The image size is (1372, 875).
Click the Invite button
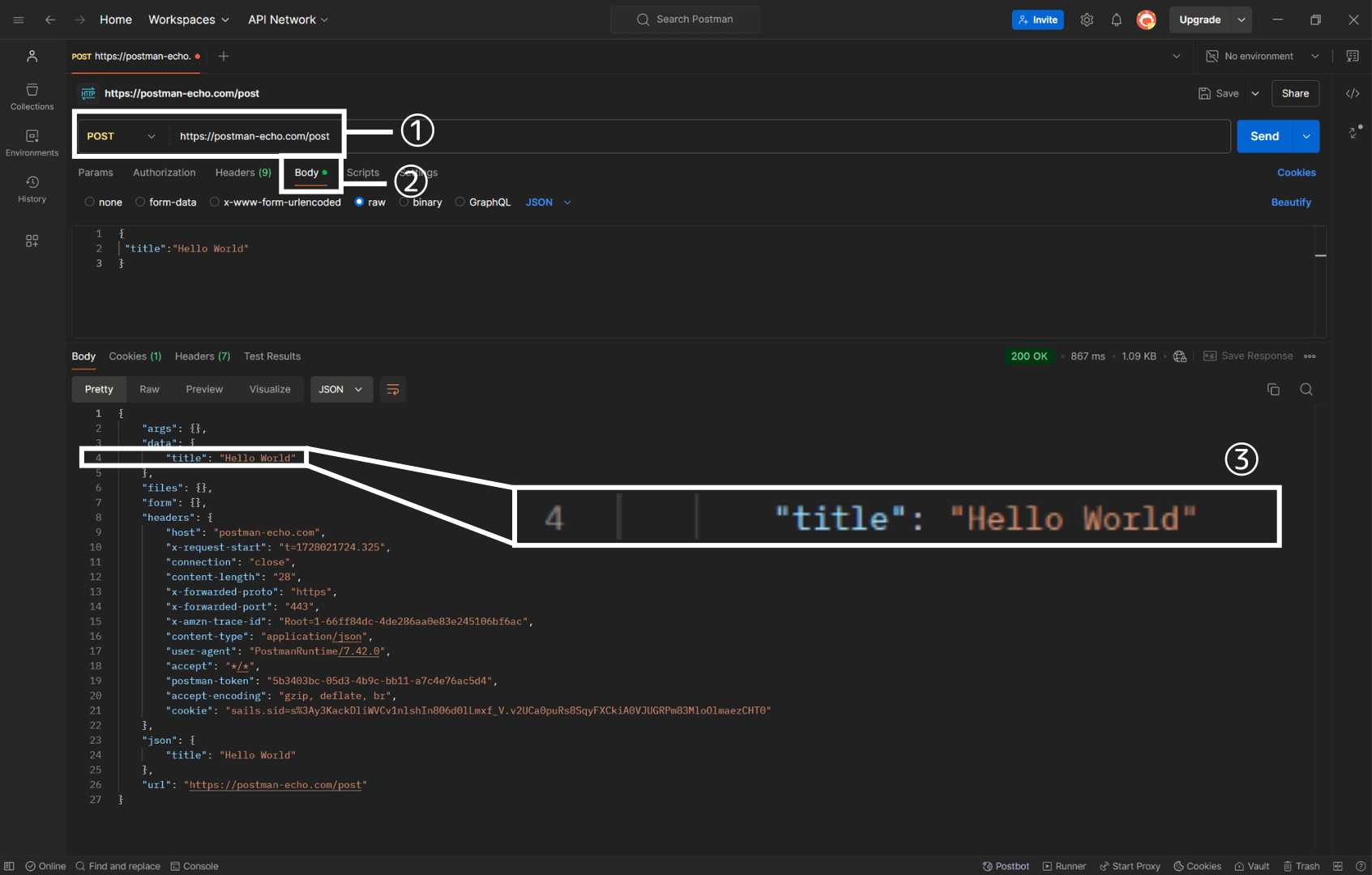pos(1038,19)
